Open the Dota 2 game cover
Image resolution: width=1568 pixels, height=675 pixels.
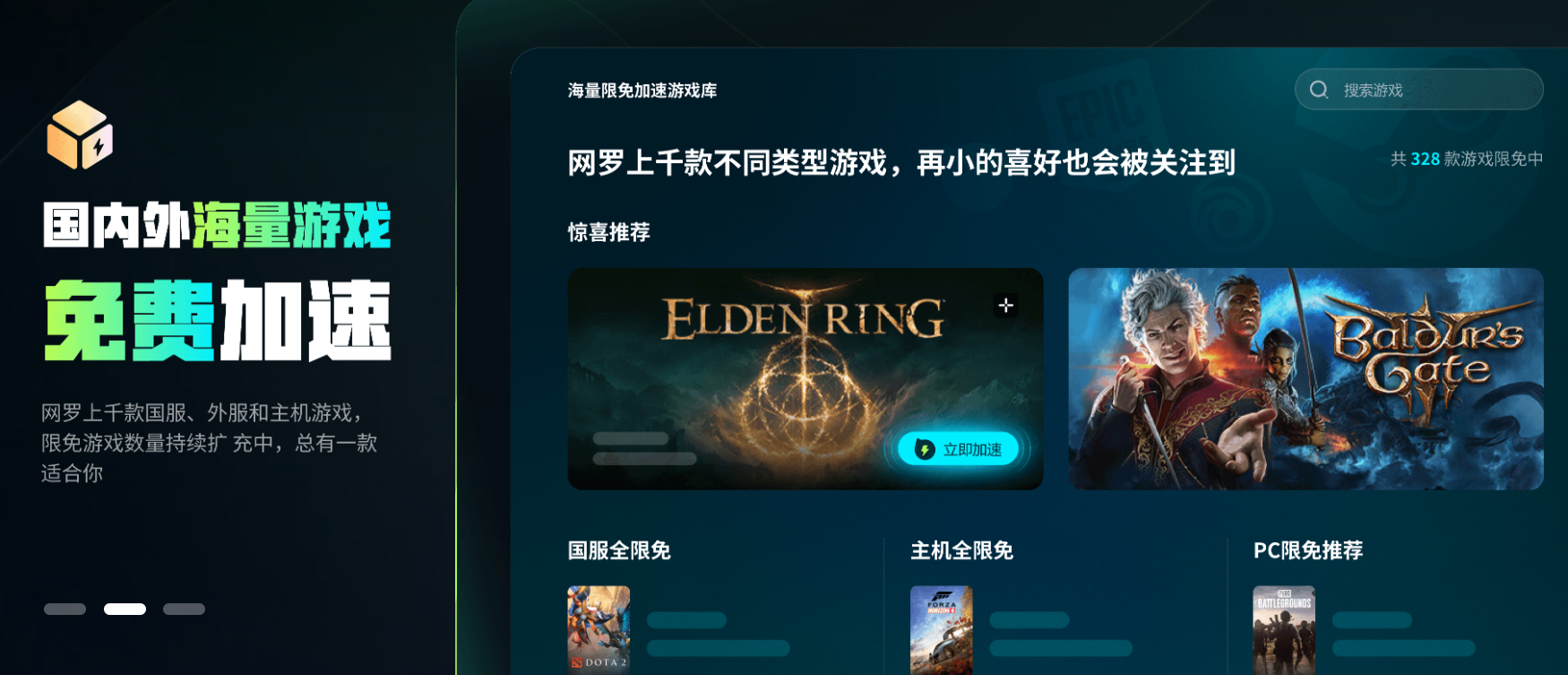[x=599, y=630]
